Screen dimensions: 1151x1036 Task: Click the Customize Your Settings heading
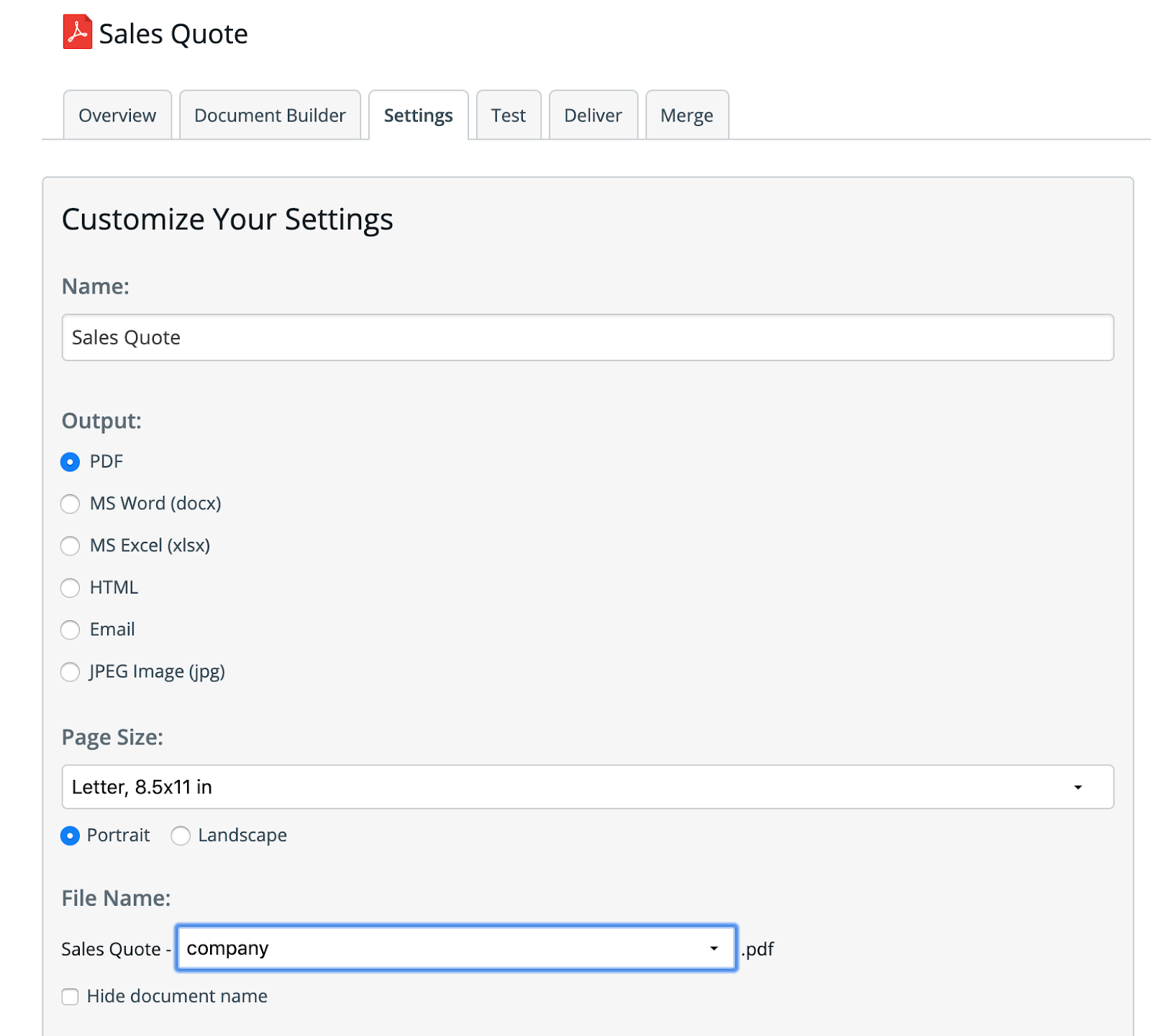(227, 219)
